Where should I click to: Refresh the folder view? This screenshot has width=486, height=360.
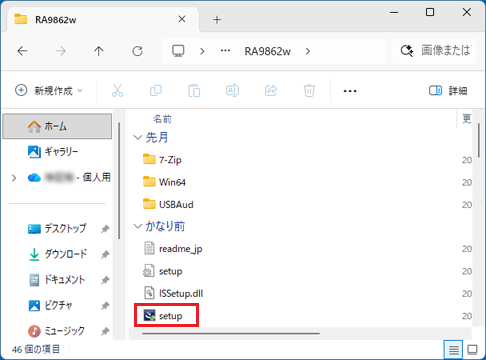tap(137, 51)
